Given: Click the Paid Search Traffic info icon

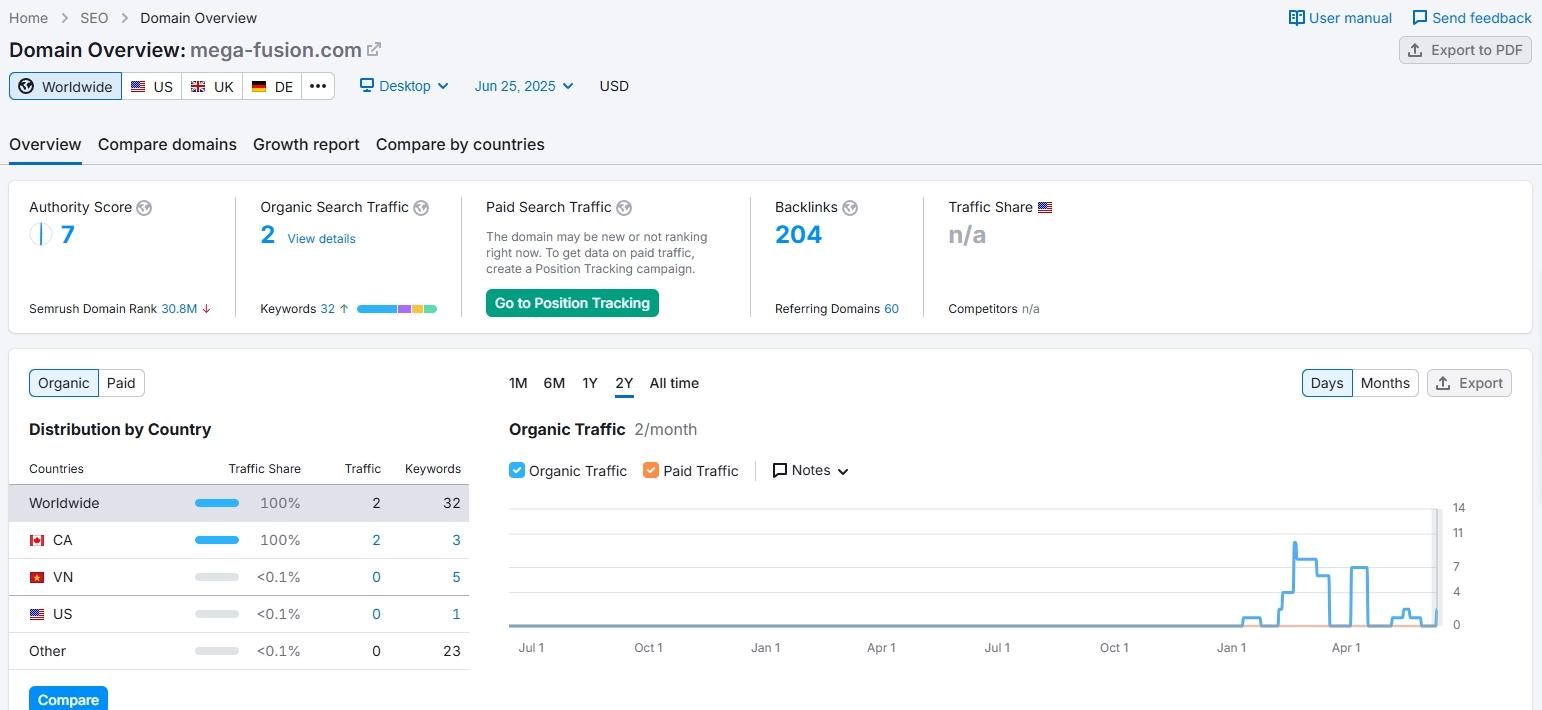Looking at the screenshot, I should tap(624, 208).
